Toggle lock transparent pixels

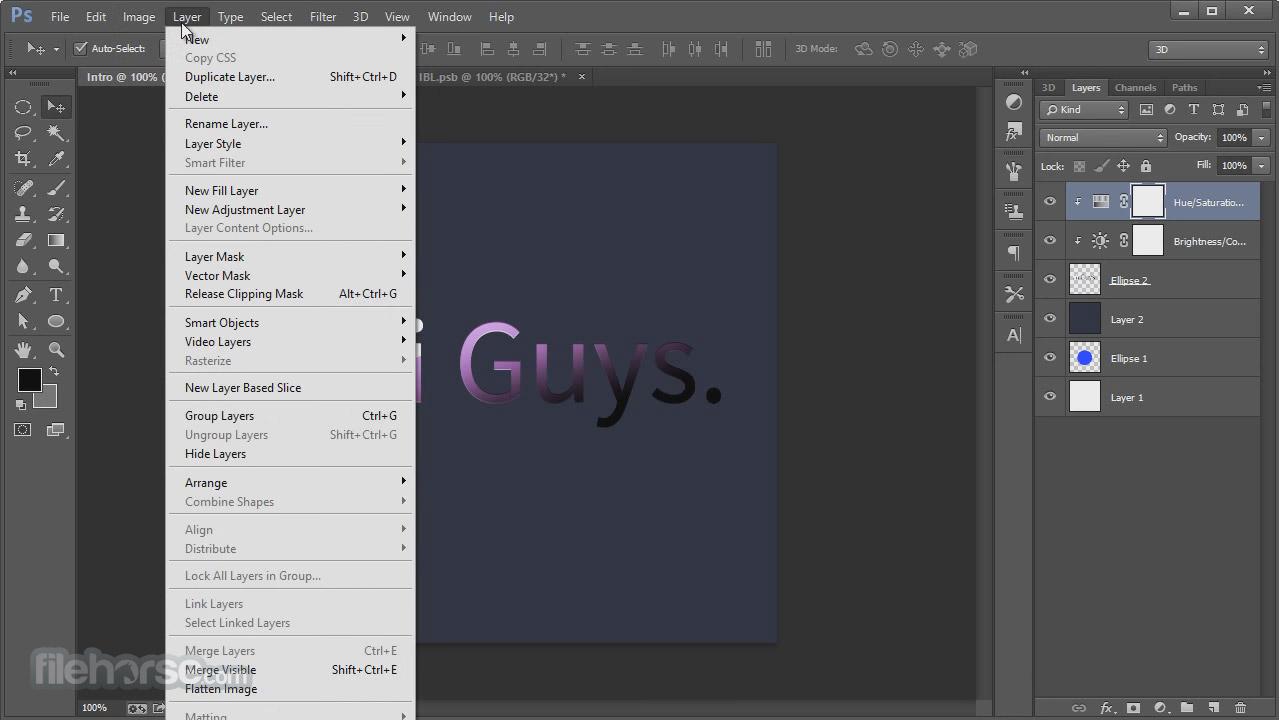pyautogui.click(x=1079, y=166)
